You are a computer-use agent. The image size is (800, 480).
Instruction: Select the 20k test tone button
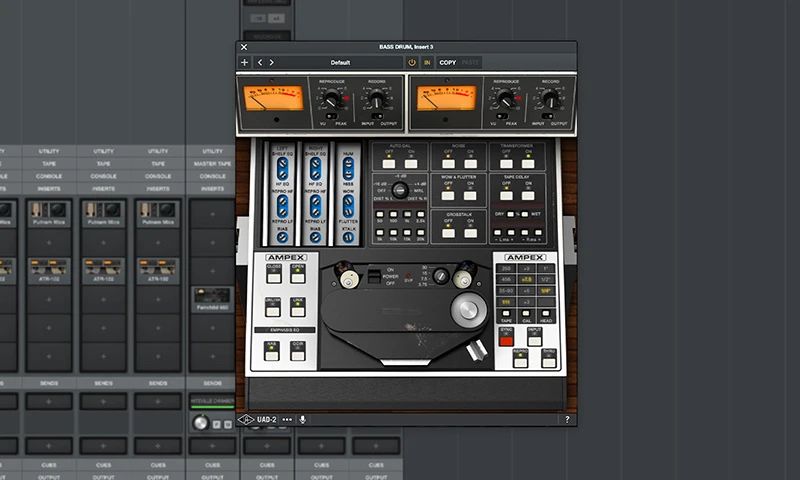pos(420,233)
